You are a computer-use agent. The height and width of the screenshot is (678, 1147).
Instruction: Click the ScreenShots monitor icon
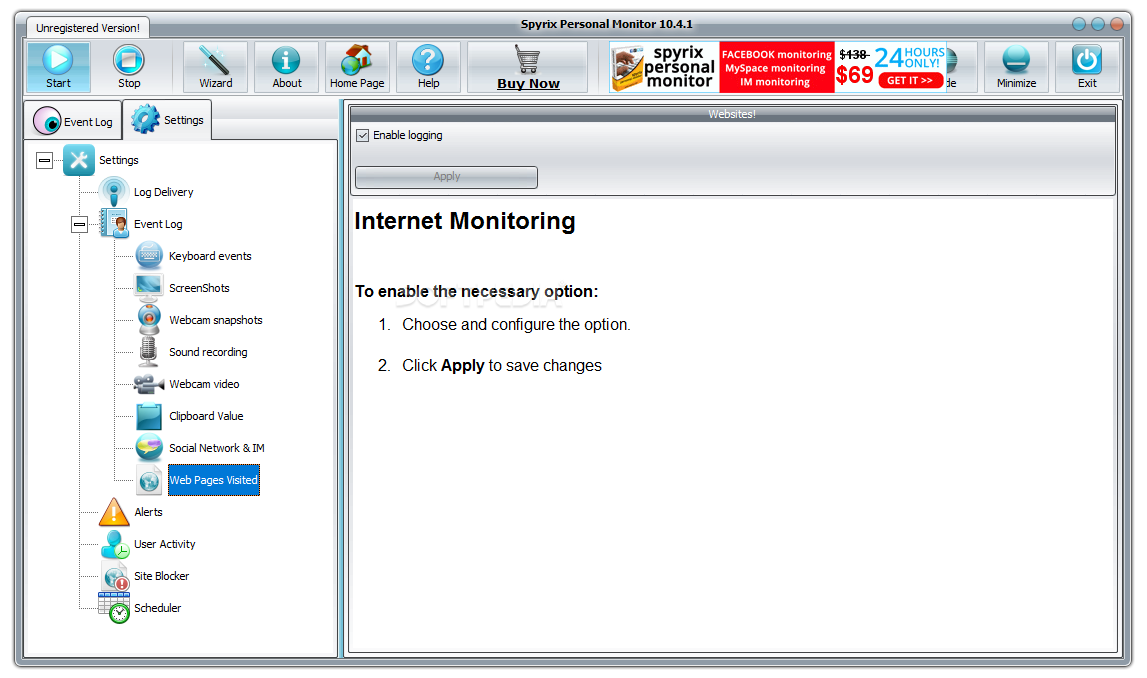point(149,288)
